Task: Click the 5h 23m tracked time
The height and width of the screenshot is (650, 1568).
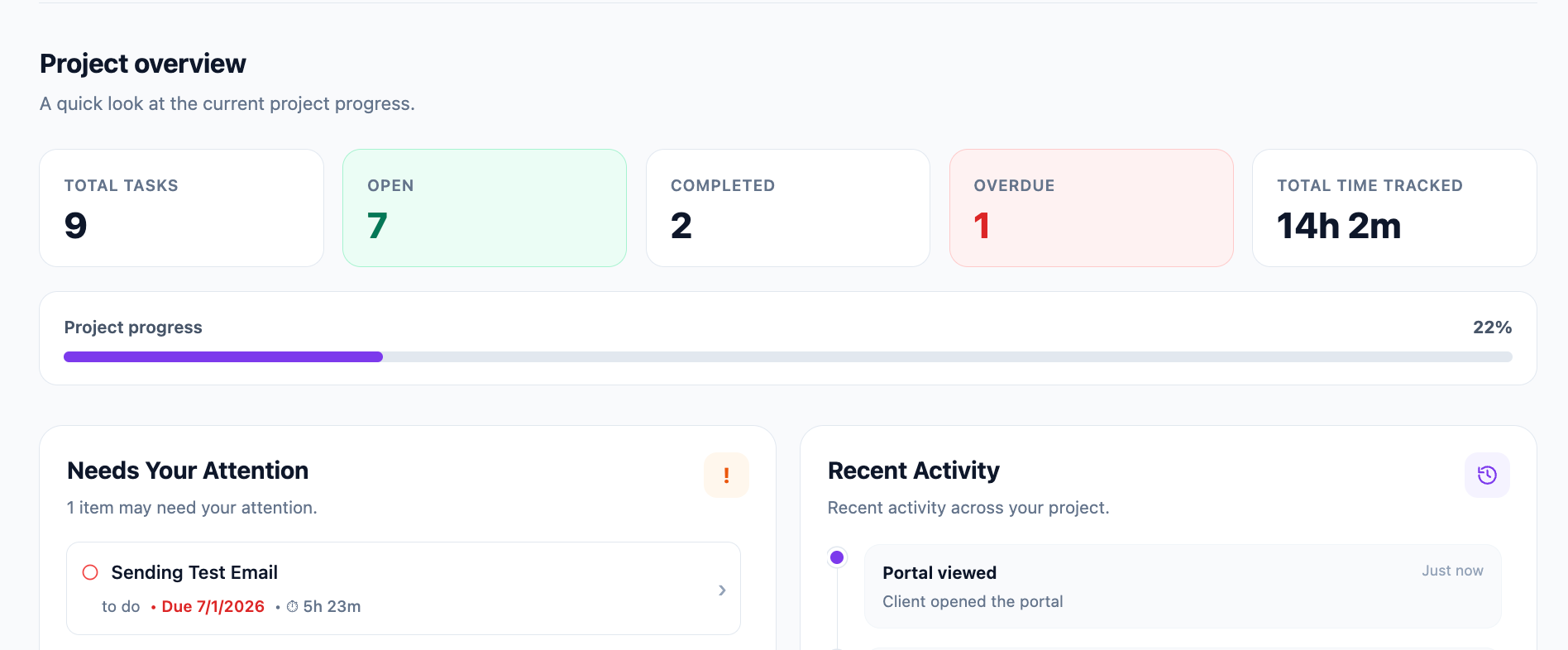Action: pyautogui.click(x=332, y=607)
